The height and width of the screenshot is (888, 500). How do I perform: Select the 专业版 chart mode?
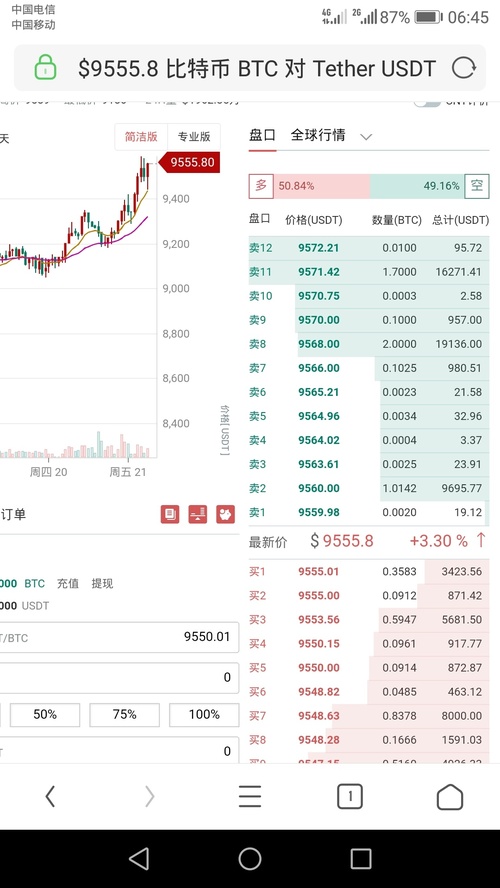point(194,136)
